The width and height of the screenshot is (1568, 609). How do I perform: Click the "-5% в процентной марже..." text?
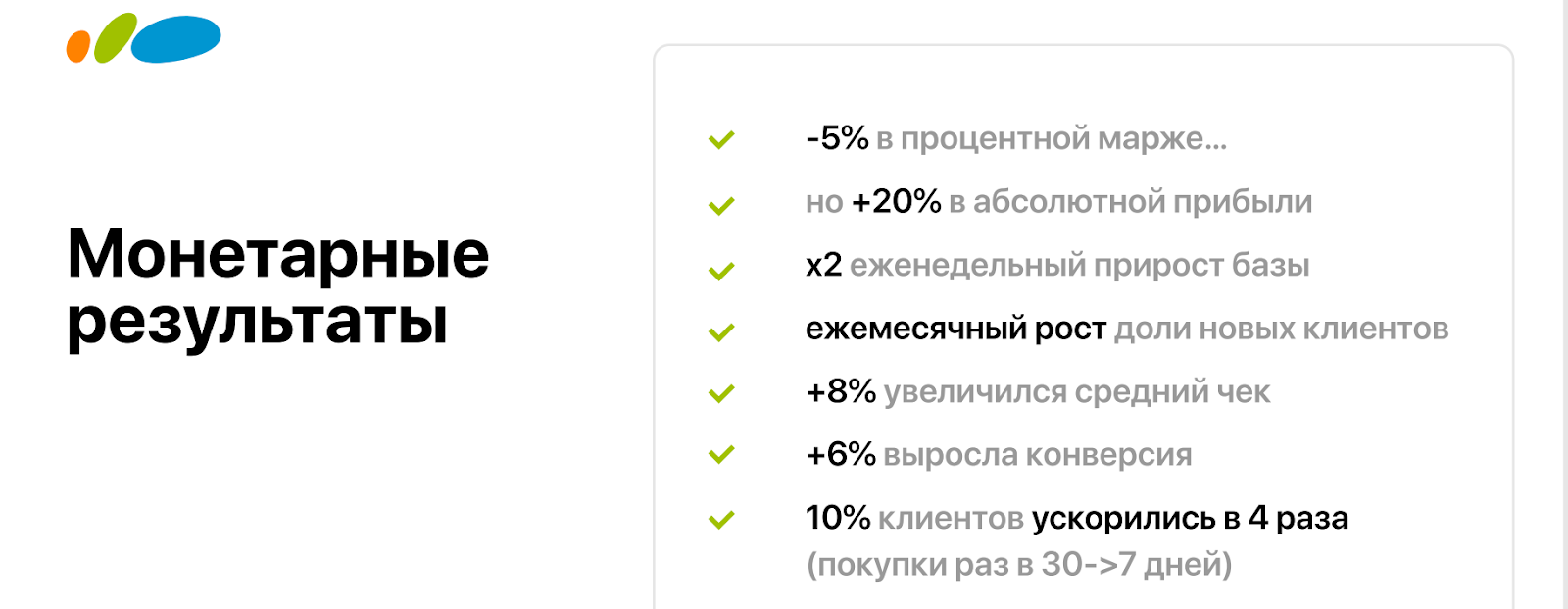tap(1015, 138)
